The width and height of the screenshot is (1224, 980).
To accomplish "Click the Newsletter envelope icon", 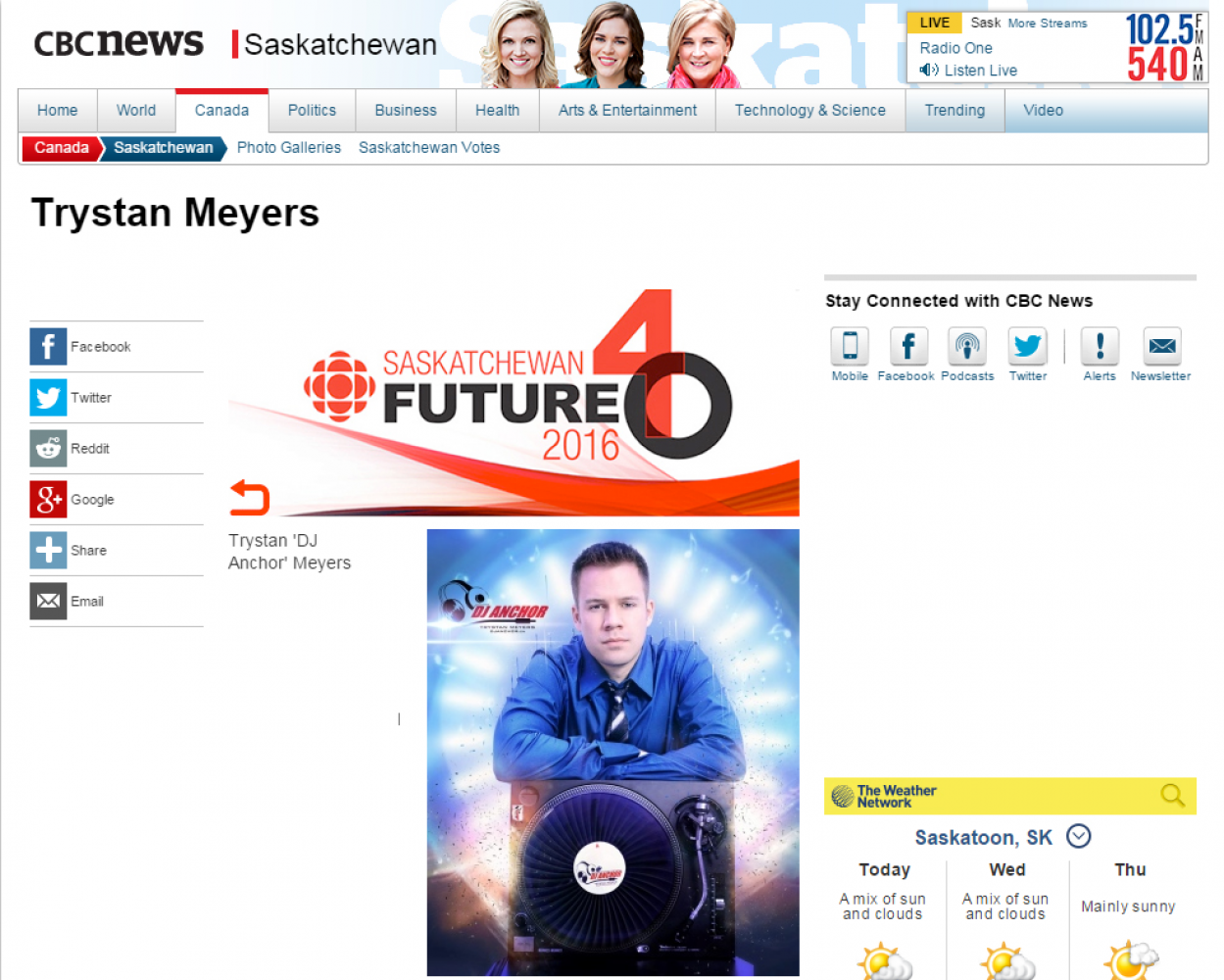I will [1161, 347].
